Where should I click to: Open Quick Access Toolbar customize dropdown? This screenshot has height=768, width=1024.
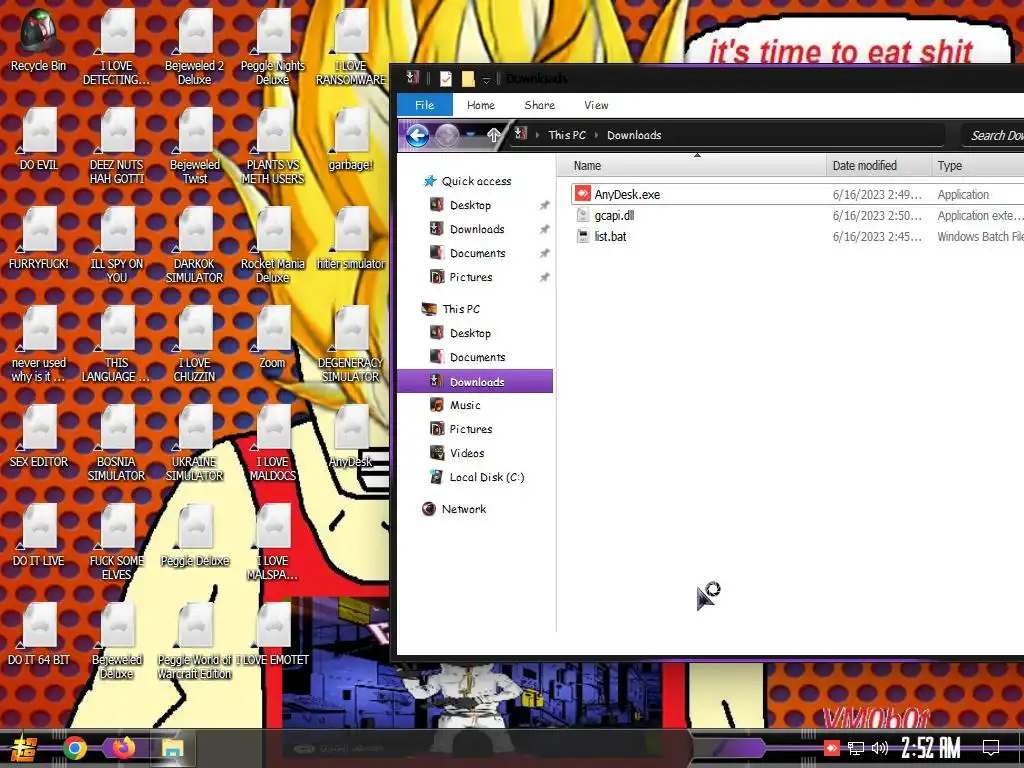pos(486,80)
